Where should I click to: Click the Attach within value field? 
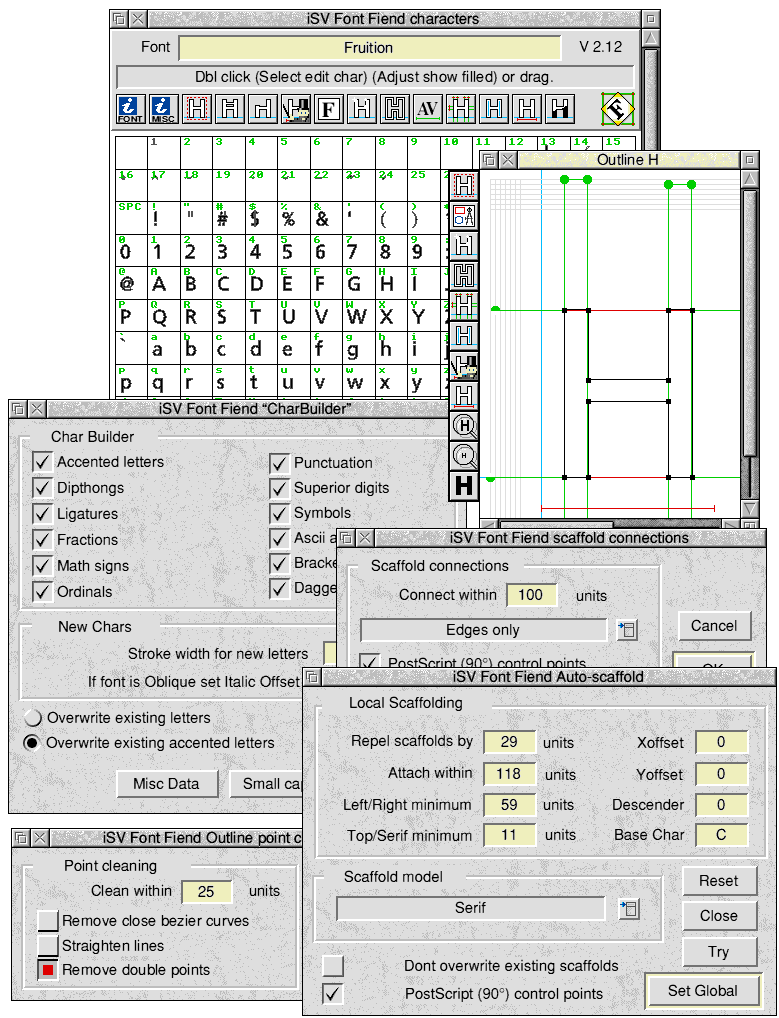coord(510,774)
